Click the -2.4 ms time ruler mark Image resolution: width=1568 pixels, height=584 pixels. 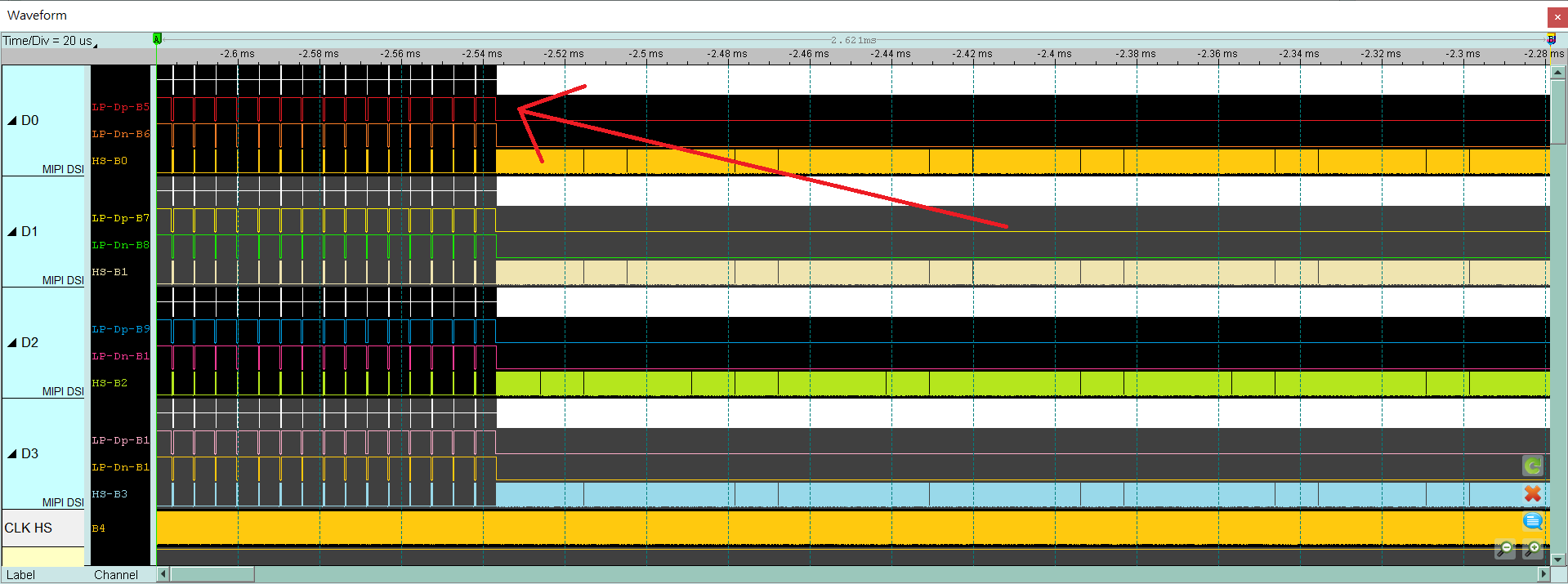tap(1054, 54)
